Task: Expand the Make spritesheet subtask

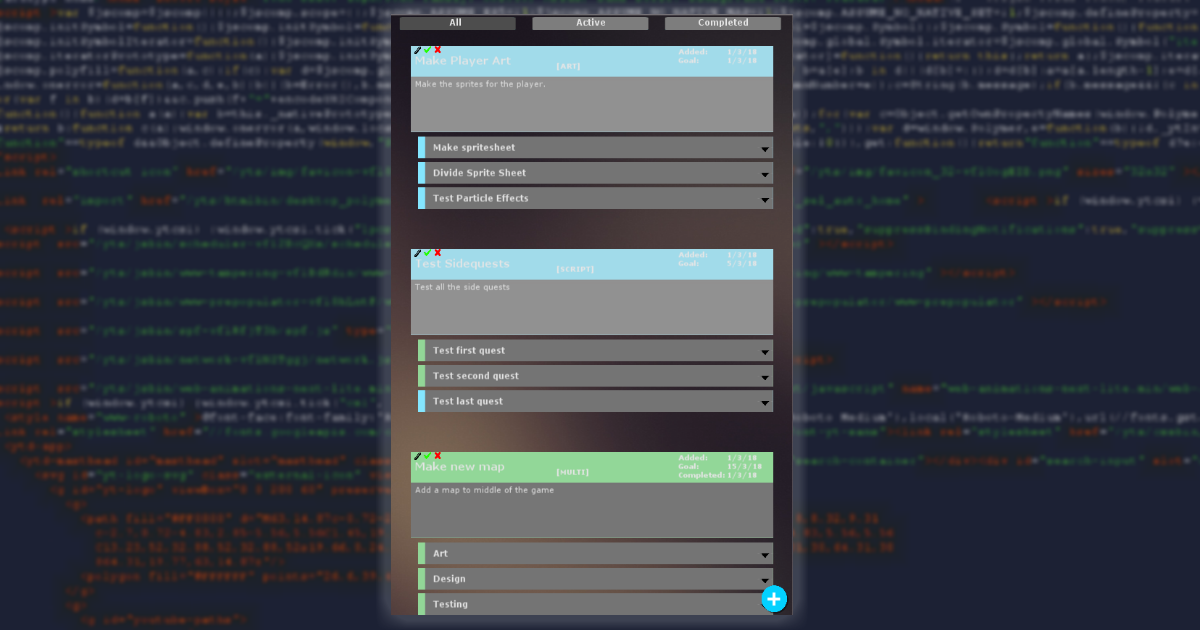Action: pos(765,149)
